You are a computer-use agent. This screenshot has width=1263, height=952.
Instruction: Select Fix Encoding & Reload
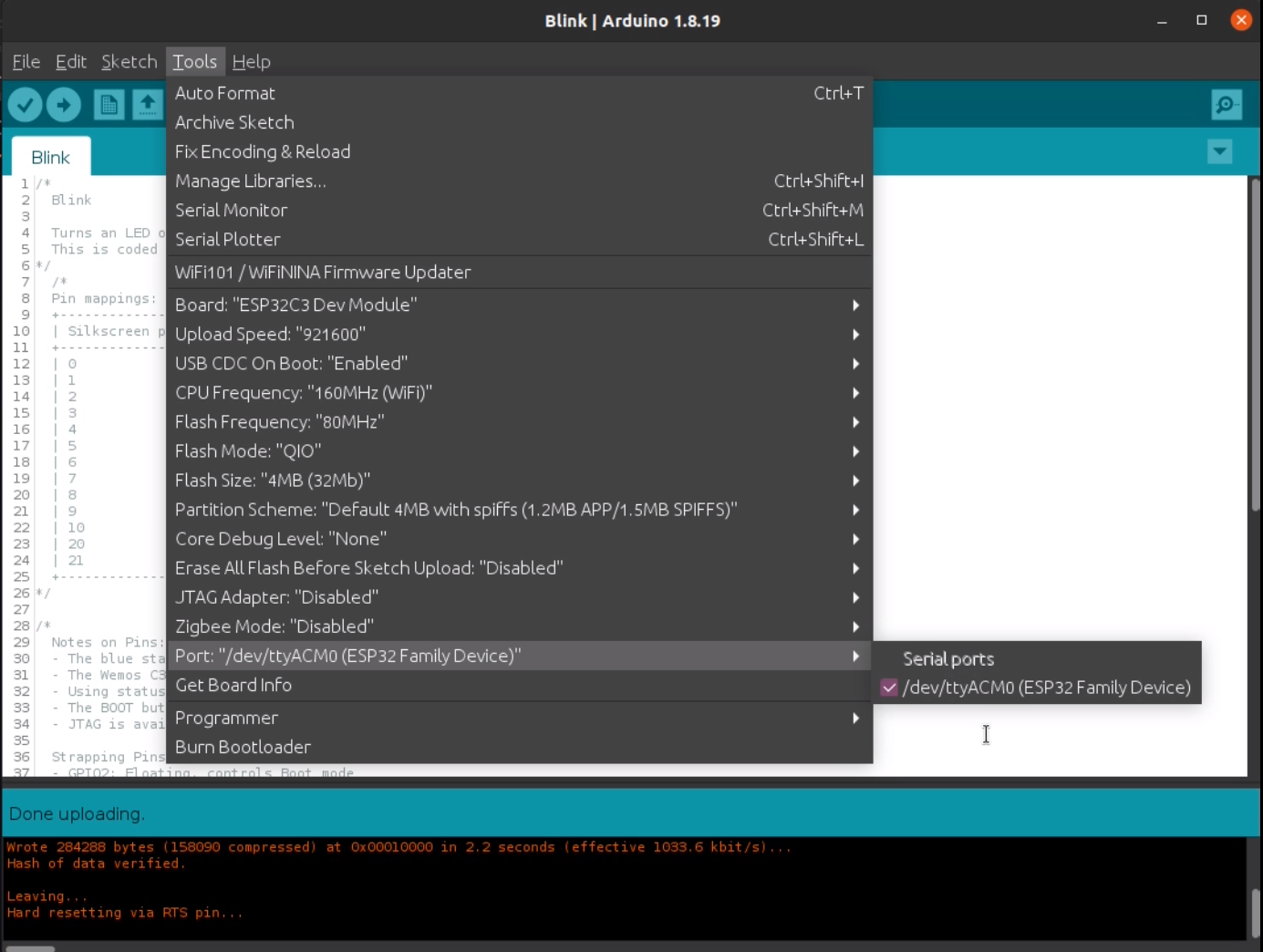519,151
